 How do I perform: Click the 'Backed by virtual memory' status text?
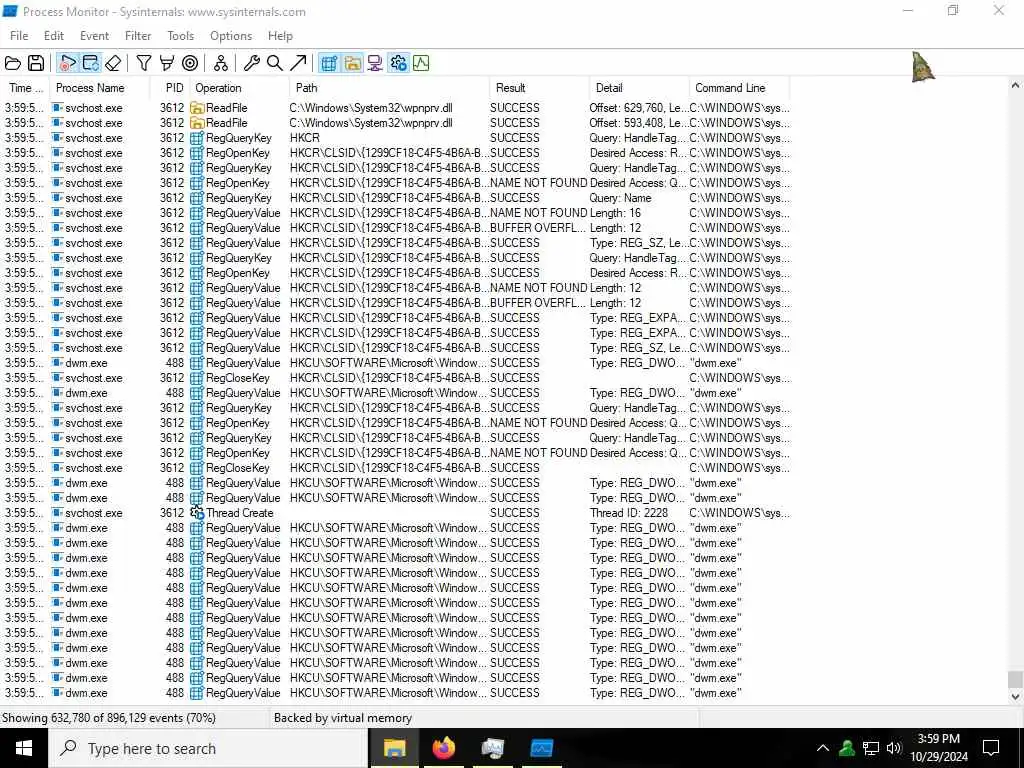click(343, 718)
